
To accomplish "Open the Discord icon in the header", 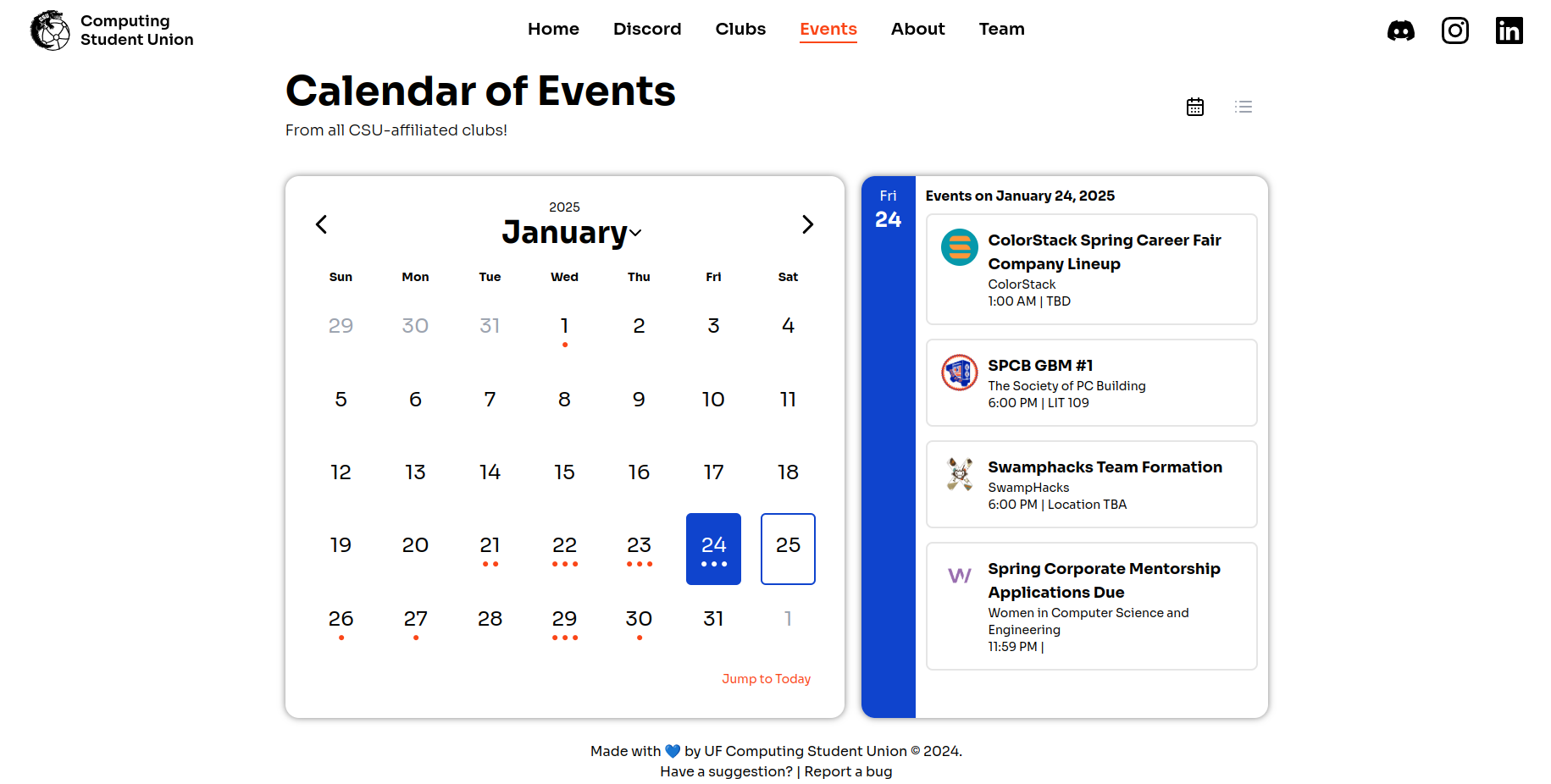I will pos(1400,30).
